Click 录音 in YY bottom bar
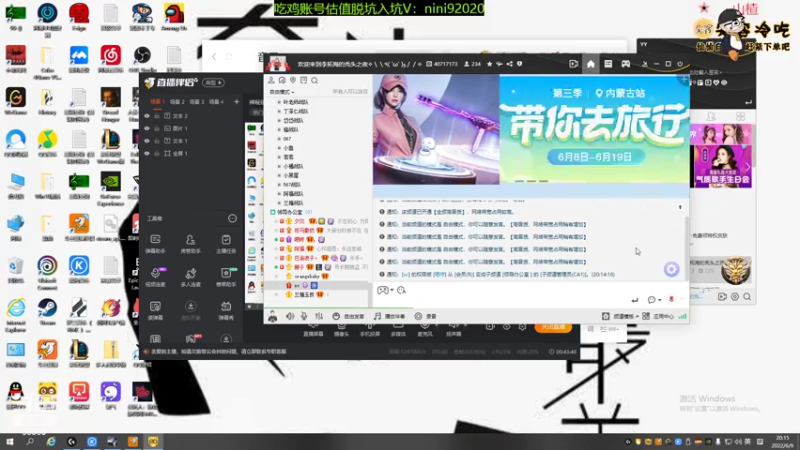800x450 pixels. (x=426, y=316)
